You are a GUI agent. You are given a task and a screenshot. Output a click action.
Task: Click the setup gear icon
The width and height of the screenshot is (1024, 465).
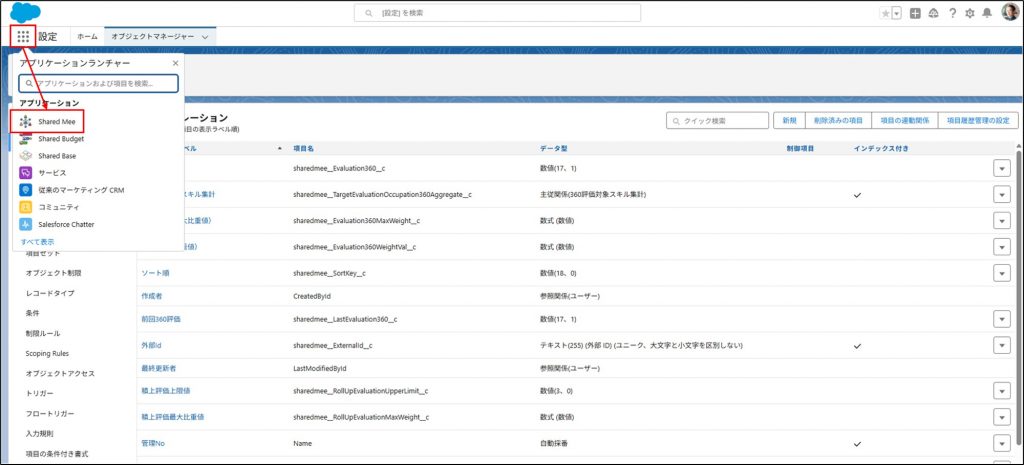point(969,13)
